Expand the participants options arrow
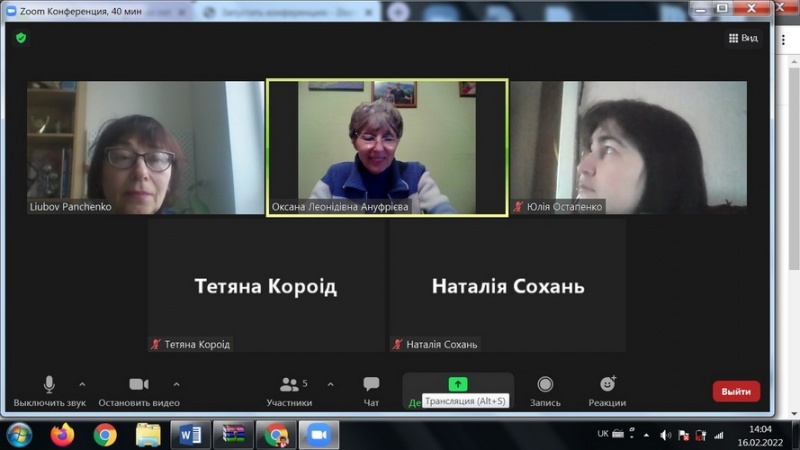The image size is (800, 450). coord(331,384)
